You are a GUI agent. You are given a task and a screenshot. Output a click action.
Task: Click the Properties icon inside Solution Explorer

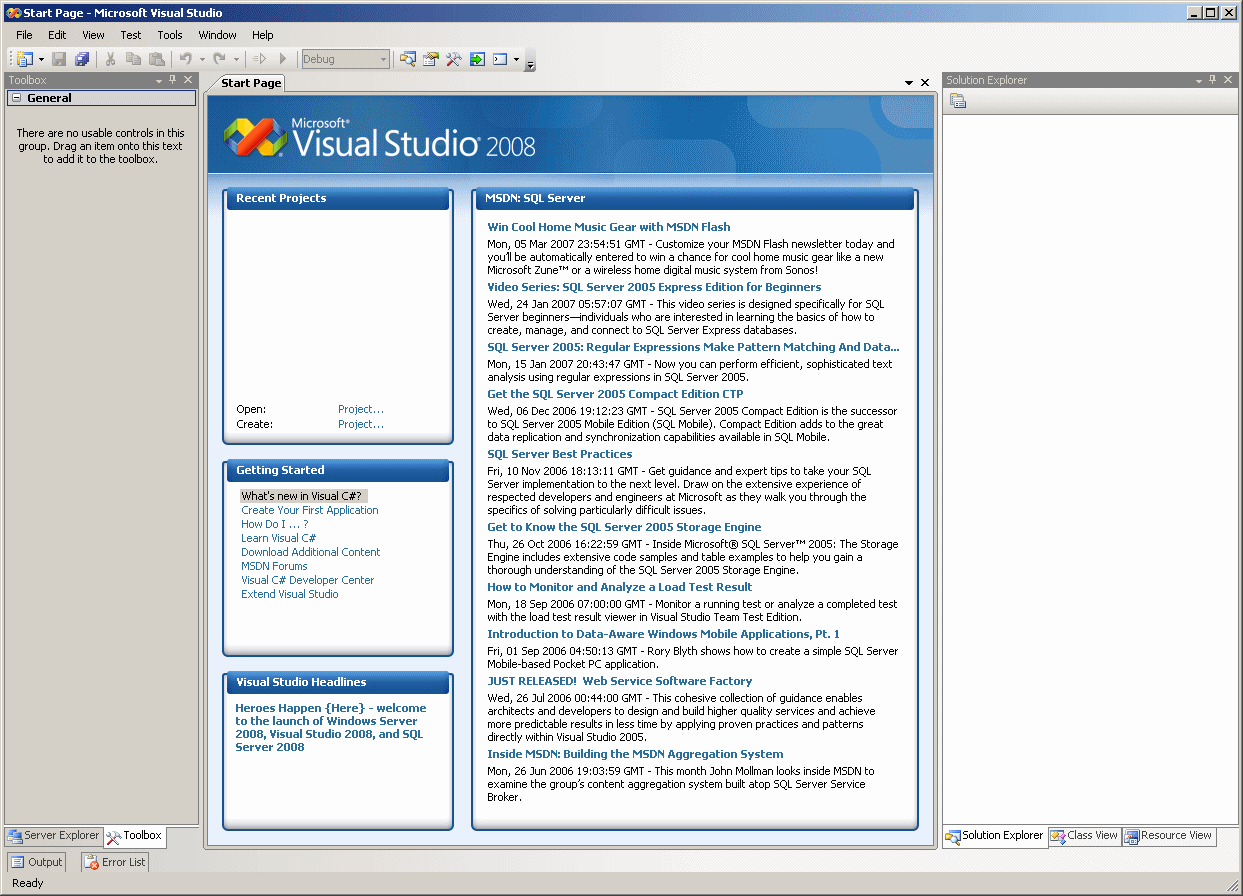958,101
